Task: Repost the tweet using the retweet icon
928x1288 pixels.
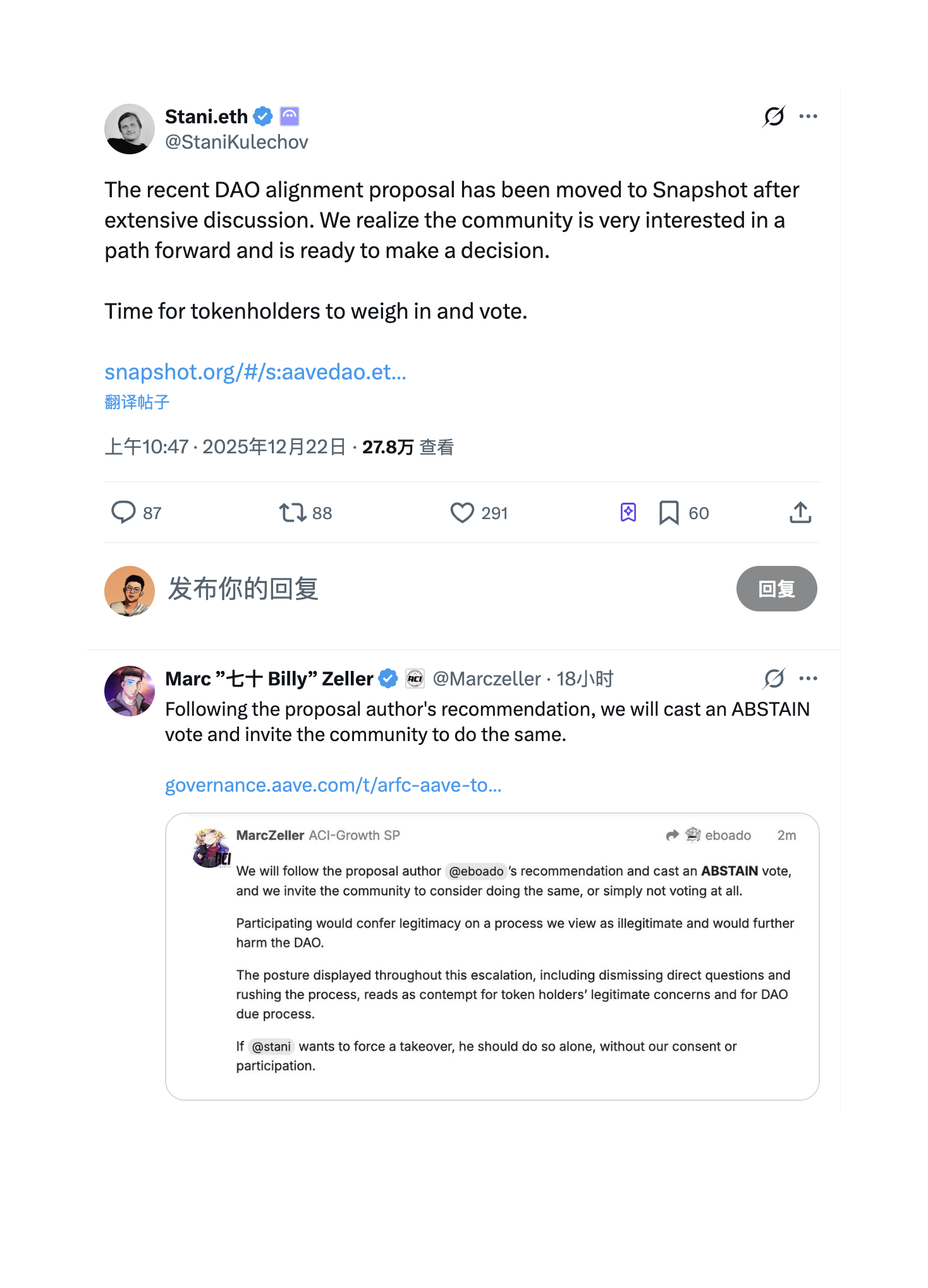Action: (x=293, y=512)
